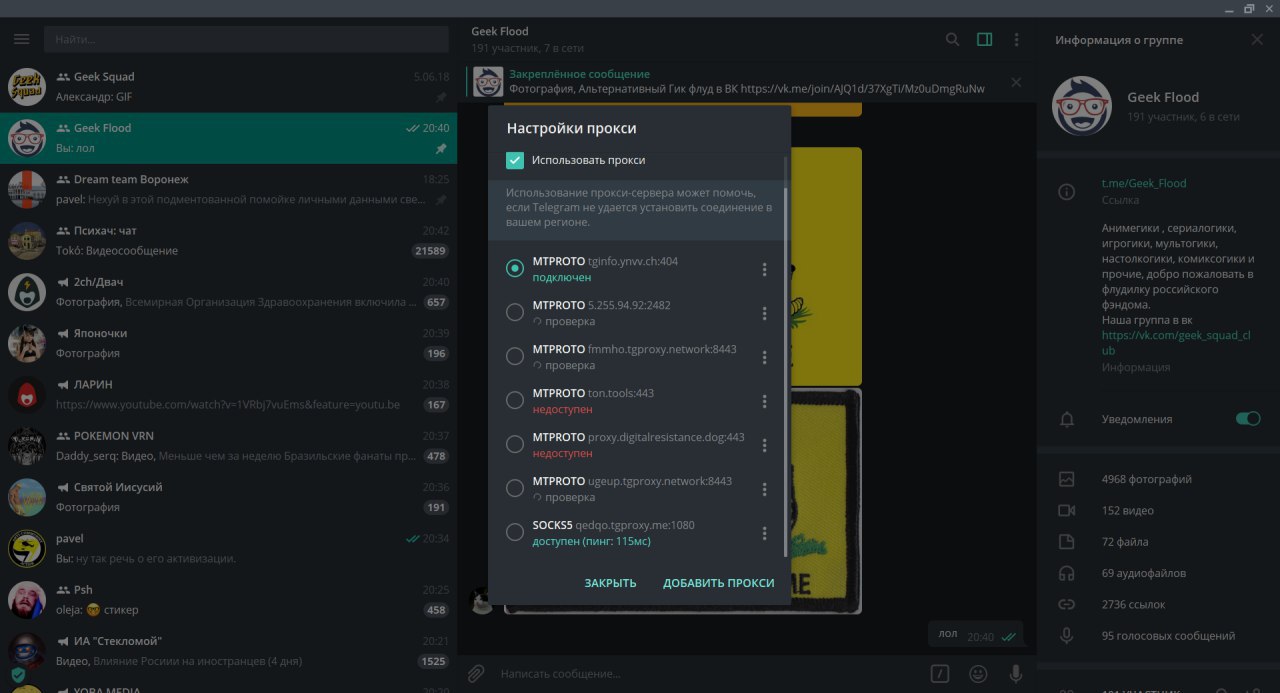Screen dimensions: 1280x693
Task: Select the fmmho.tgproxy.network:8443 proxy radio
Action: [x=515, y=356]
